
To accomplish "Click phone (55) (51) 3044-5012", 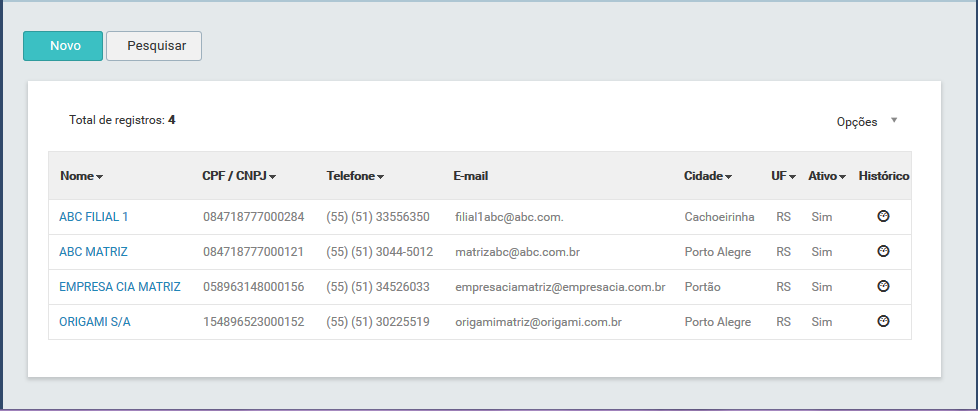I will 379,252.
